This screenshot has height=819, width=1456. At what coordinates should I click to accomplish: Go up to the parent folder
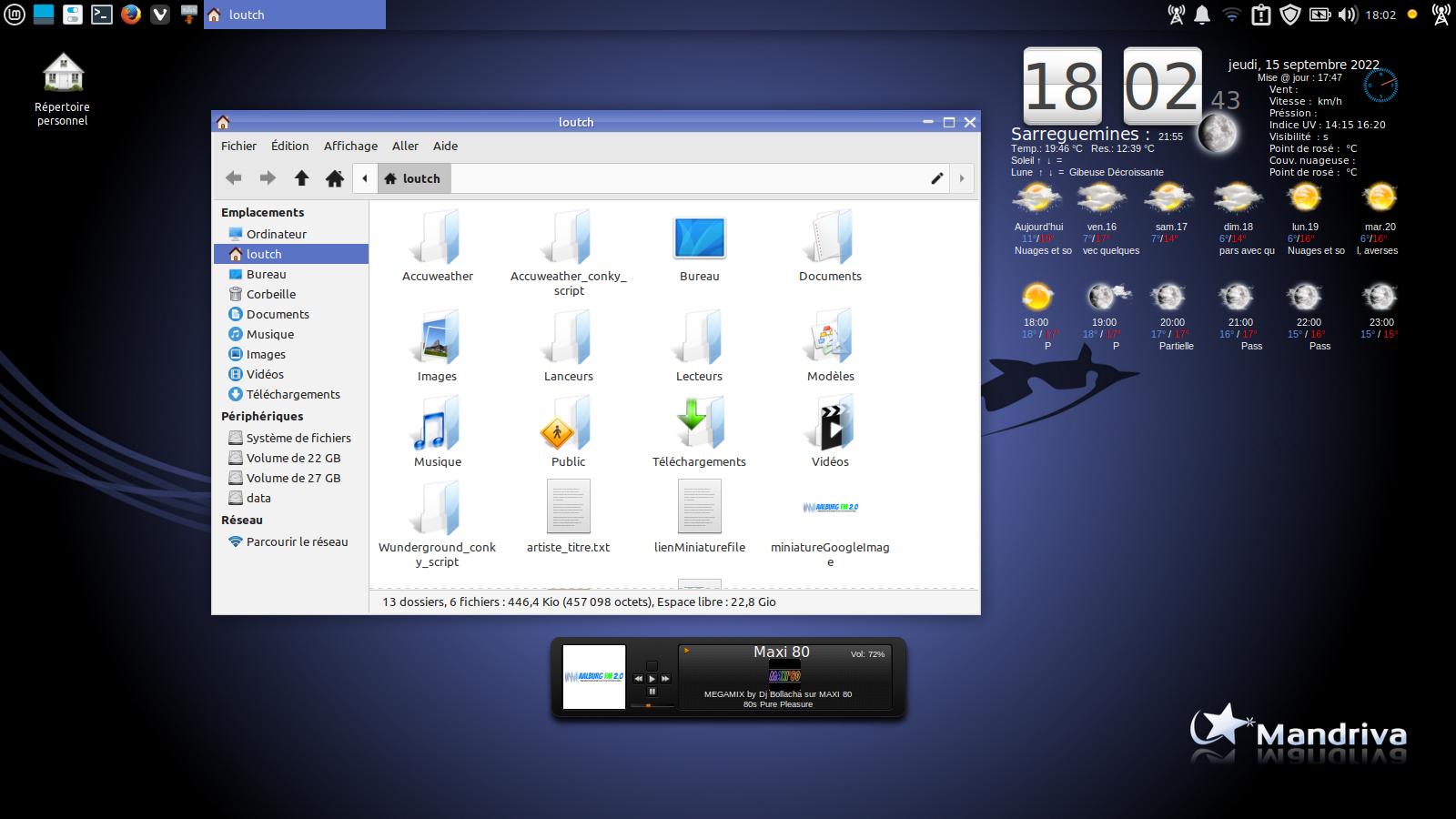click(x=301, y=178)
